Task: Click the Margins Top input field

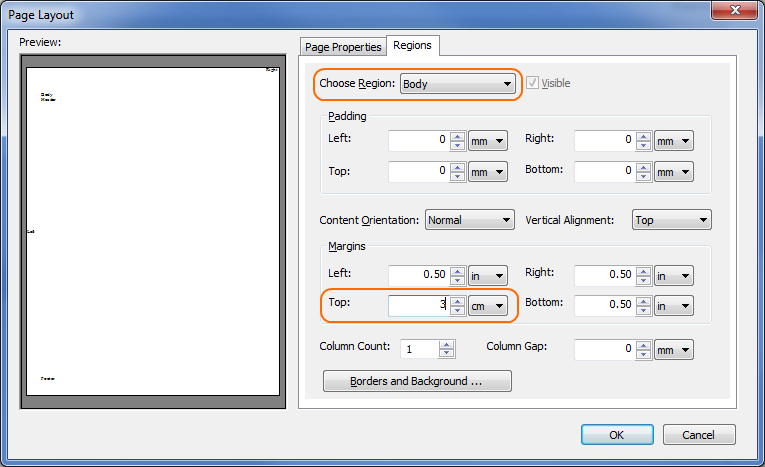Action: 417,306
